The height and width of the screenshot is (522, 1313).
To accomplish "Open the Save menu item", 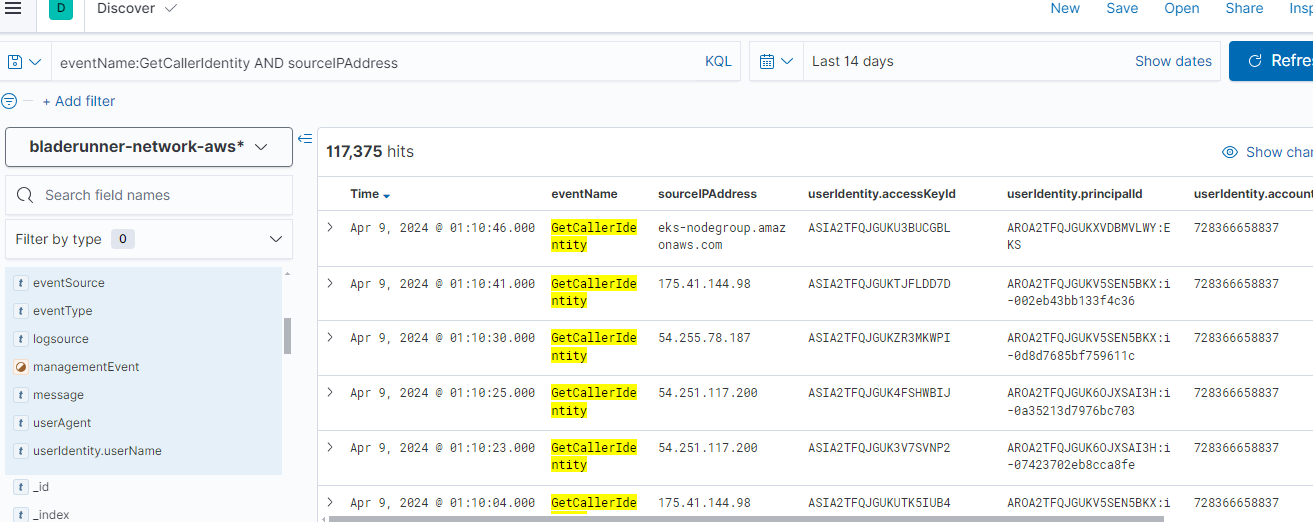I will [x=1122, y=8].
